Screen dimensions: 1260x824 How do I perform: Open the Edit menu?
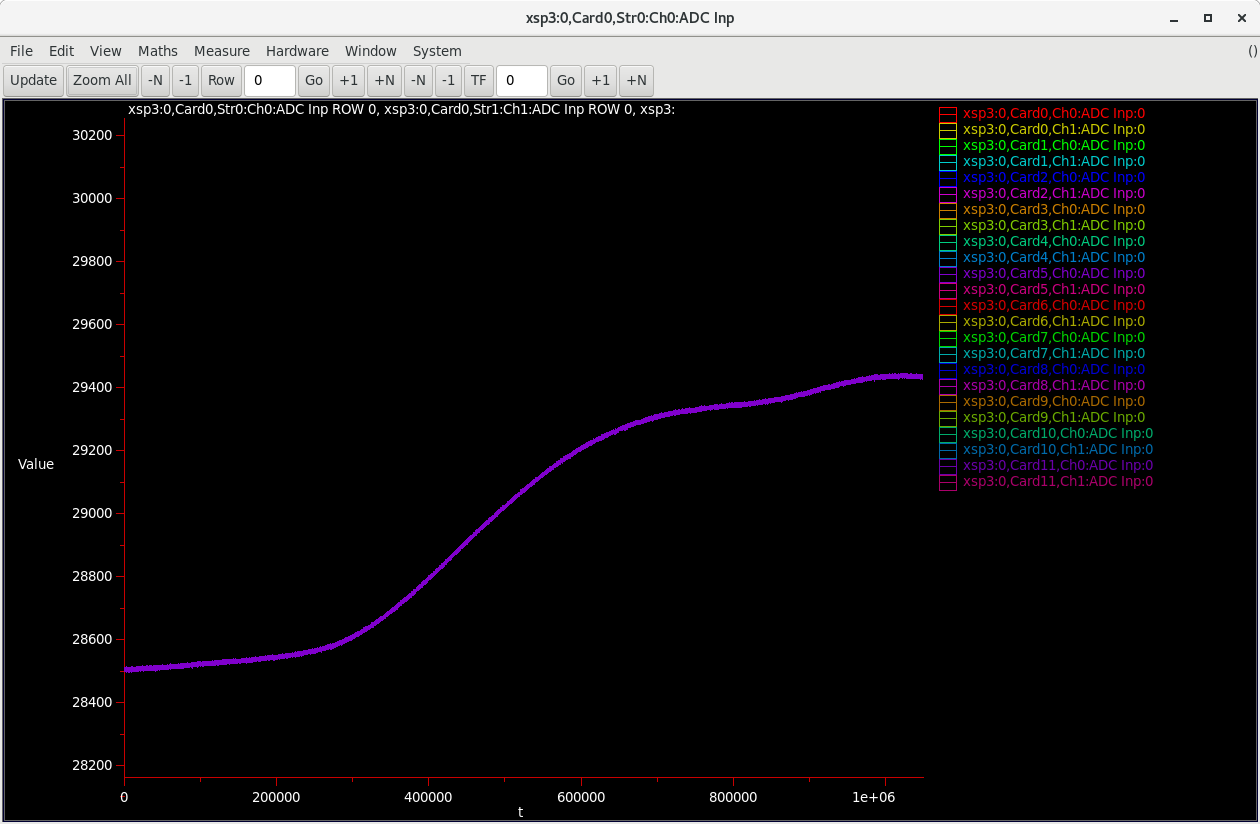pos(61,51)
